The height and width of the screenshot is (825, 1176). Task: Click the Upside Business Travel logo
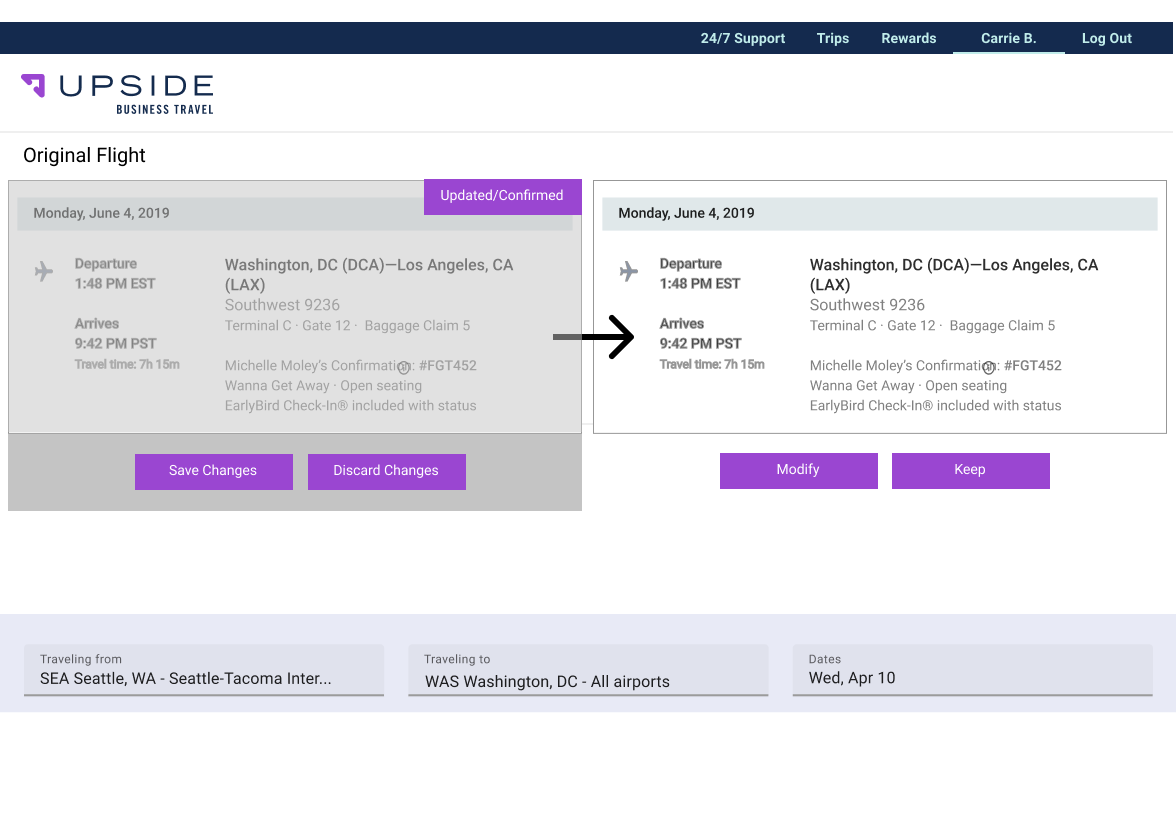tap(117, 94)
